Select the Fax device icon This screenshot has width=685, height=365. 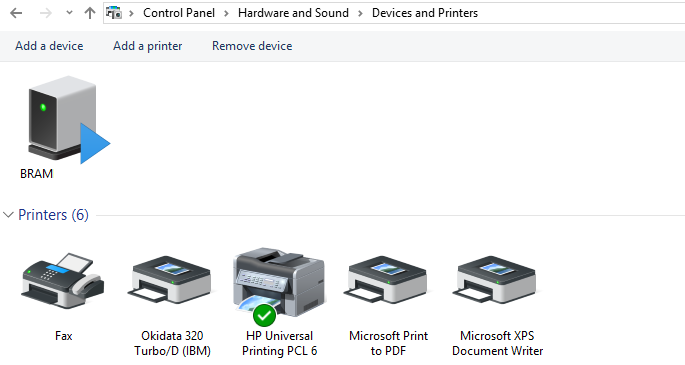63,281
